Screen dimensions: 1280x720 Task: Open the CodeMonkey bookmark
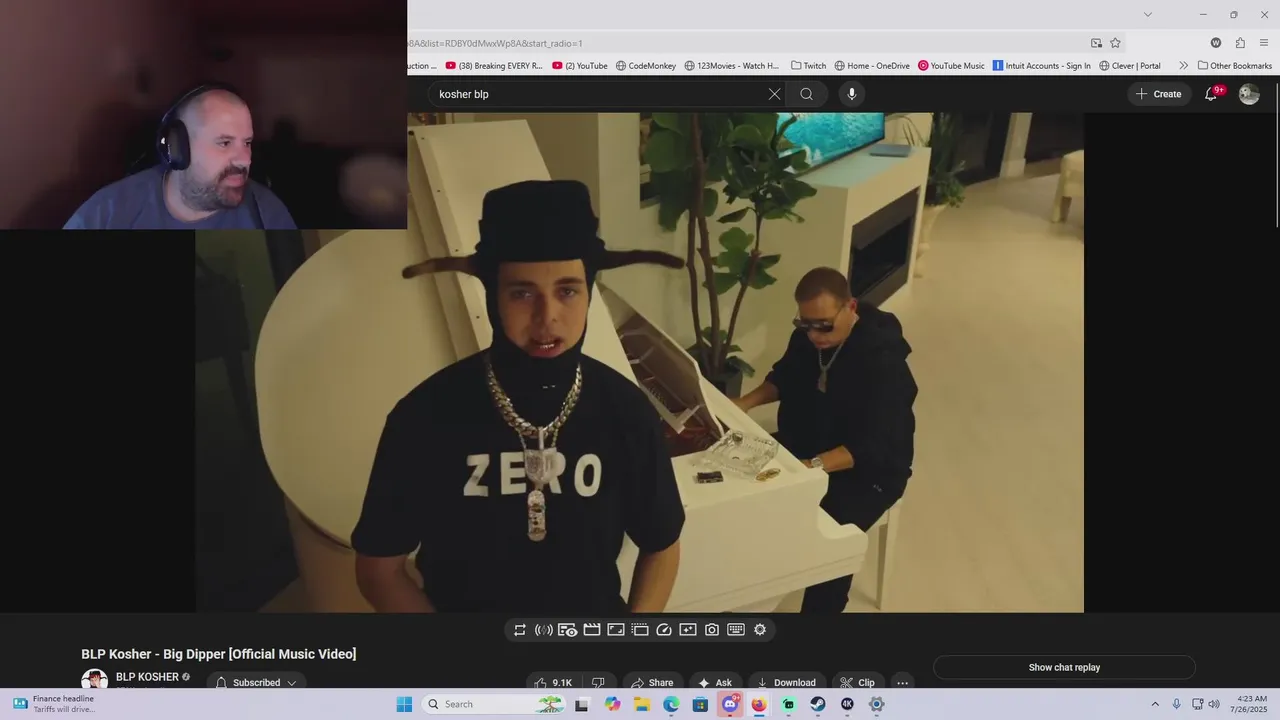pos(646,66)
